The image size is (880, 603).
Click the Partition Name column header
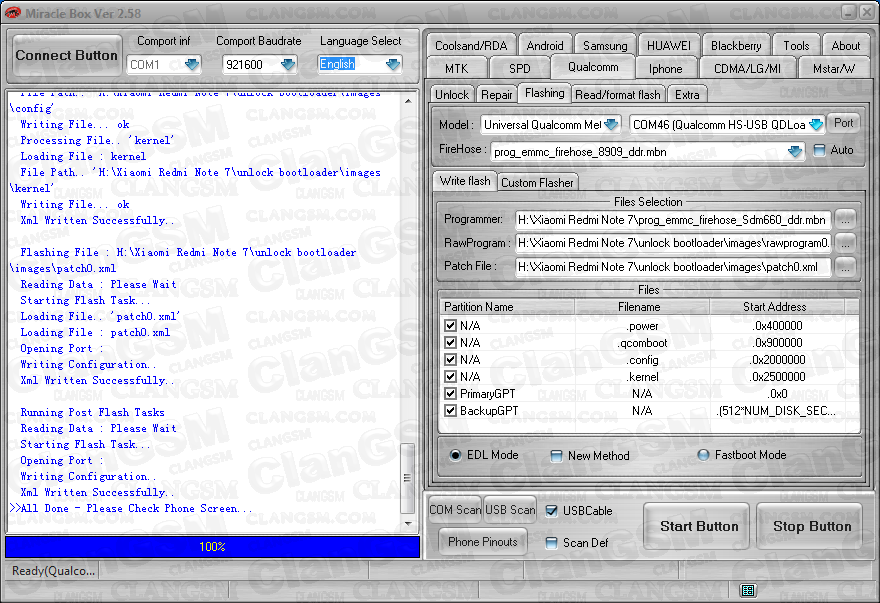coord(507,307)
